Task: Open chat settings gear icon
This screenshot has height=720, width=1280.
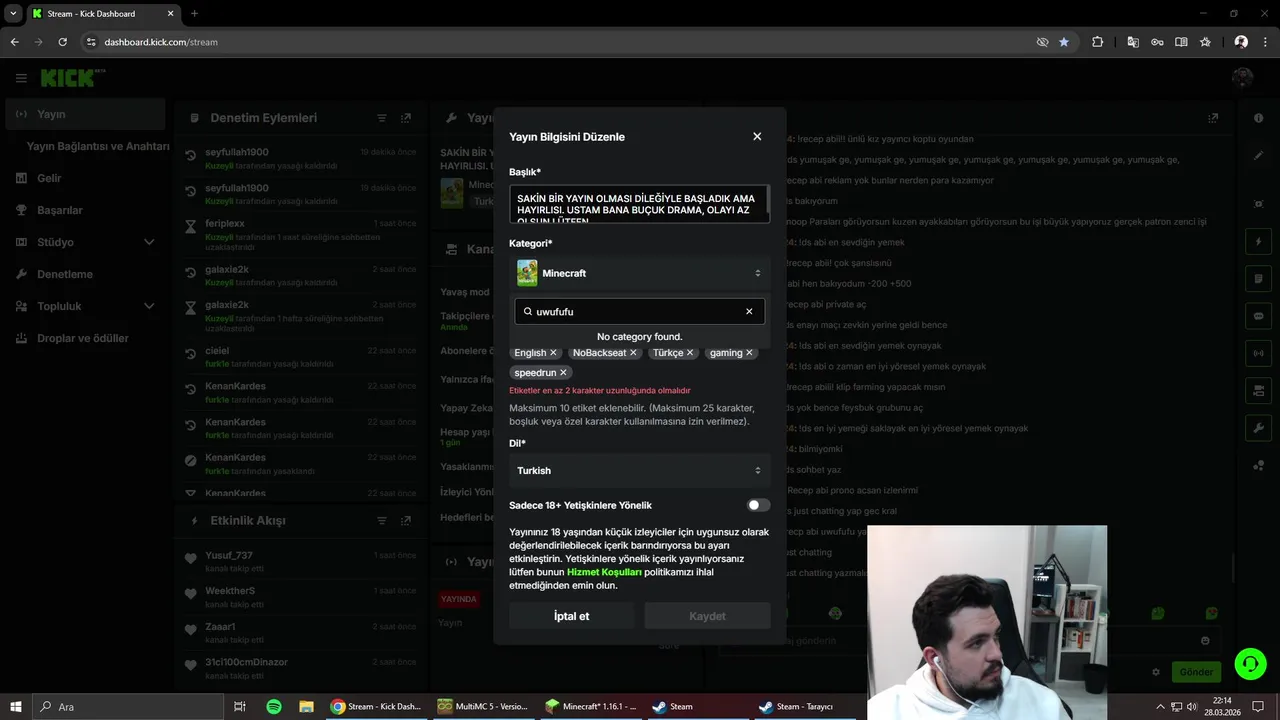Action: point(1156,672)
